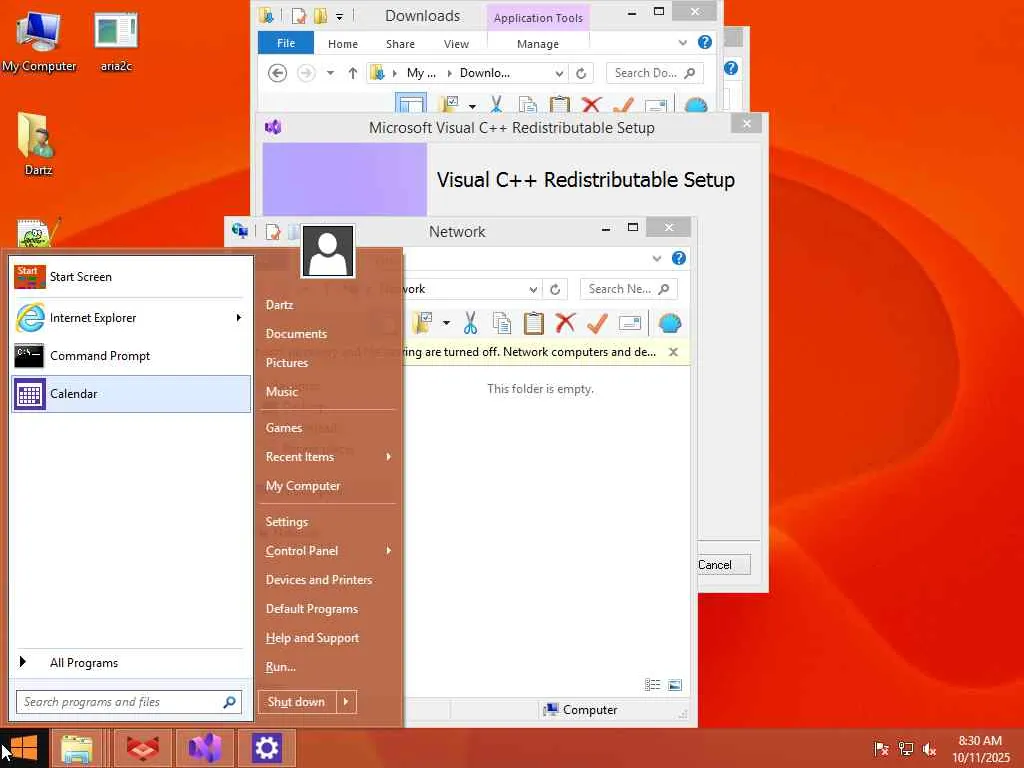Open My Computer from start menu
Screen dimensions: 1024x768
click(303, 486)
